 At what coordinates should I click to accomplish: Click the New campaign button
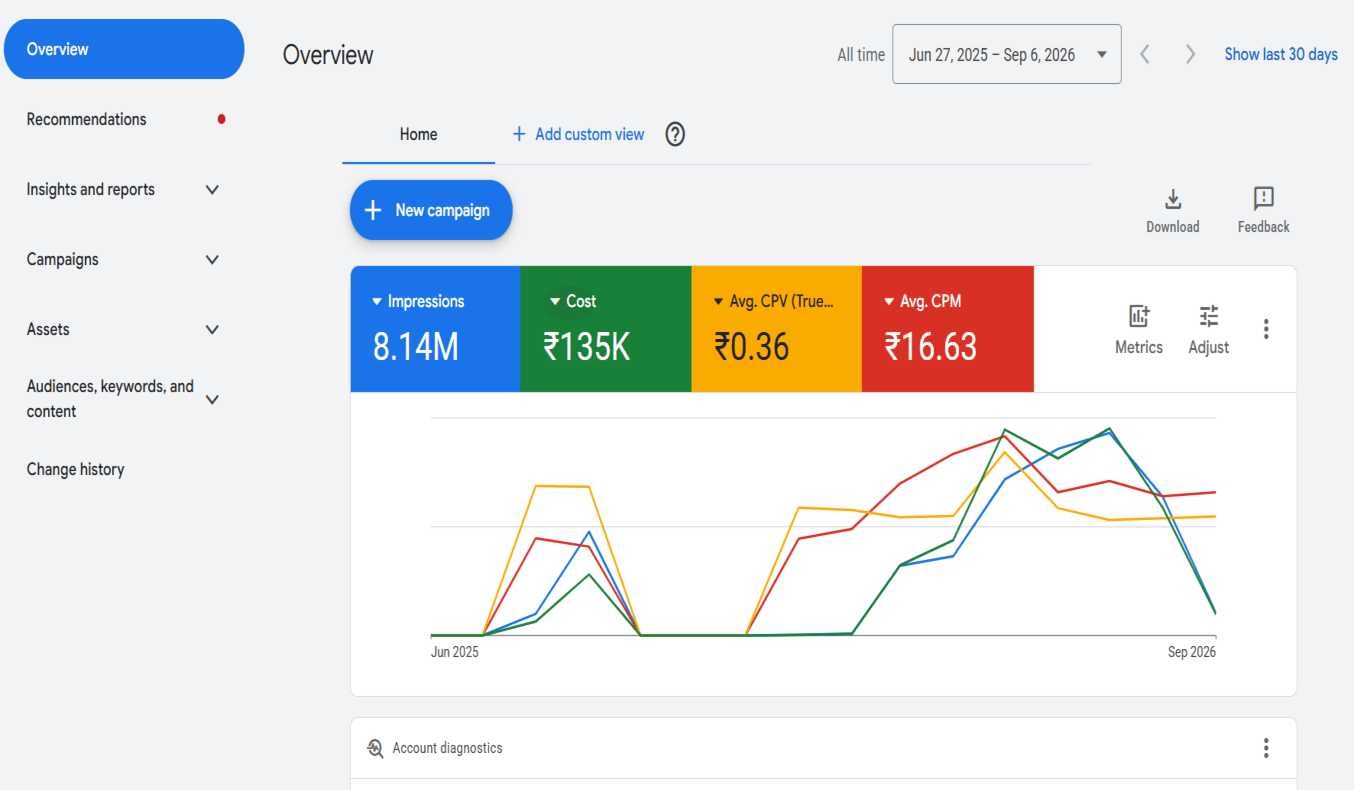pos(431,210)
